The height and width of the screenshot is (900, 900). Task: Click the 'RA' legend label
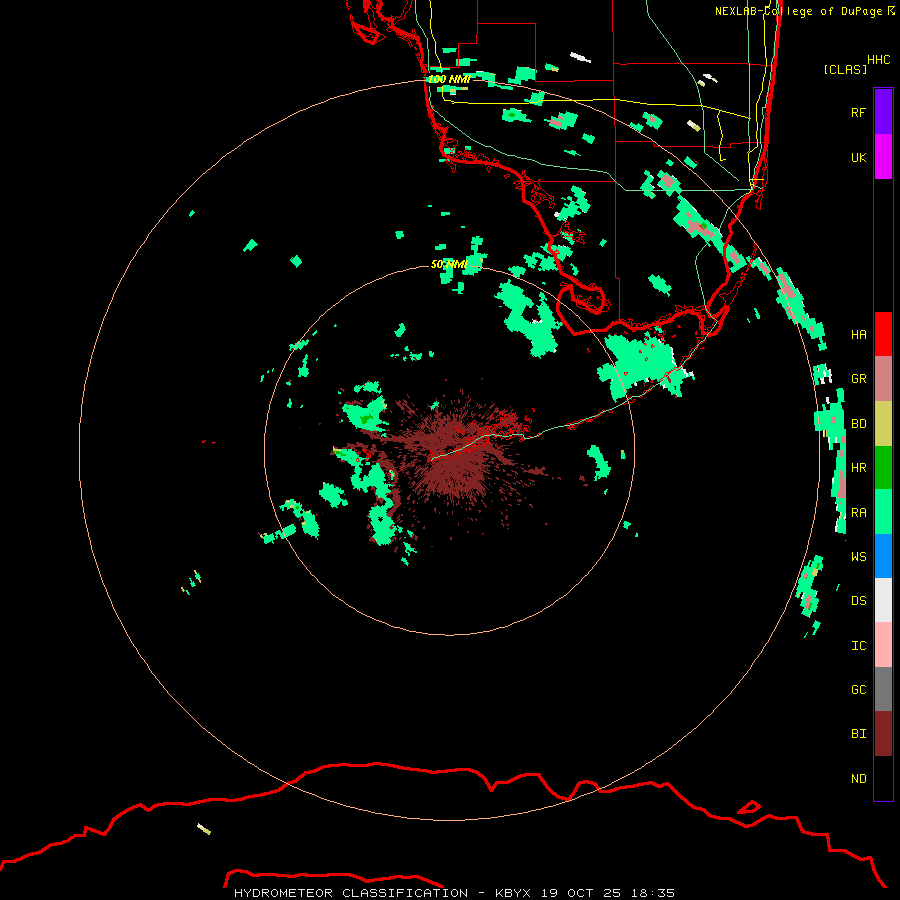(859, 513)
